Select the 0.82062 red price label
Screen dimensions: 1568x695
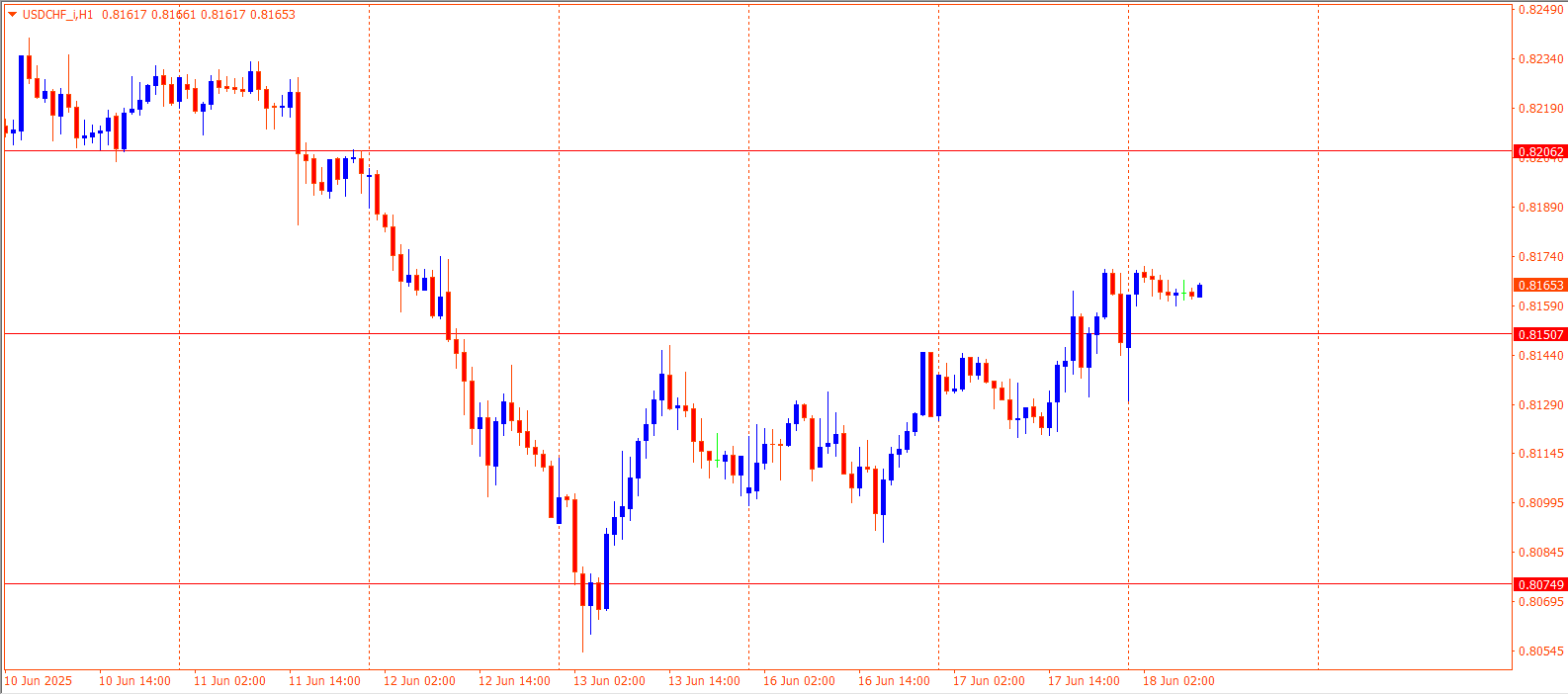[x=1541, y=152]
